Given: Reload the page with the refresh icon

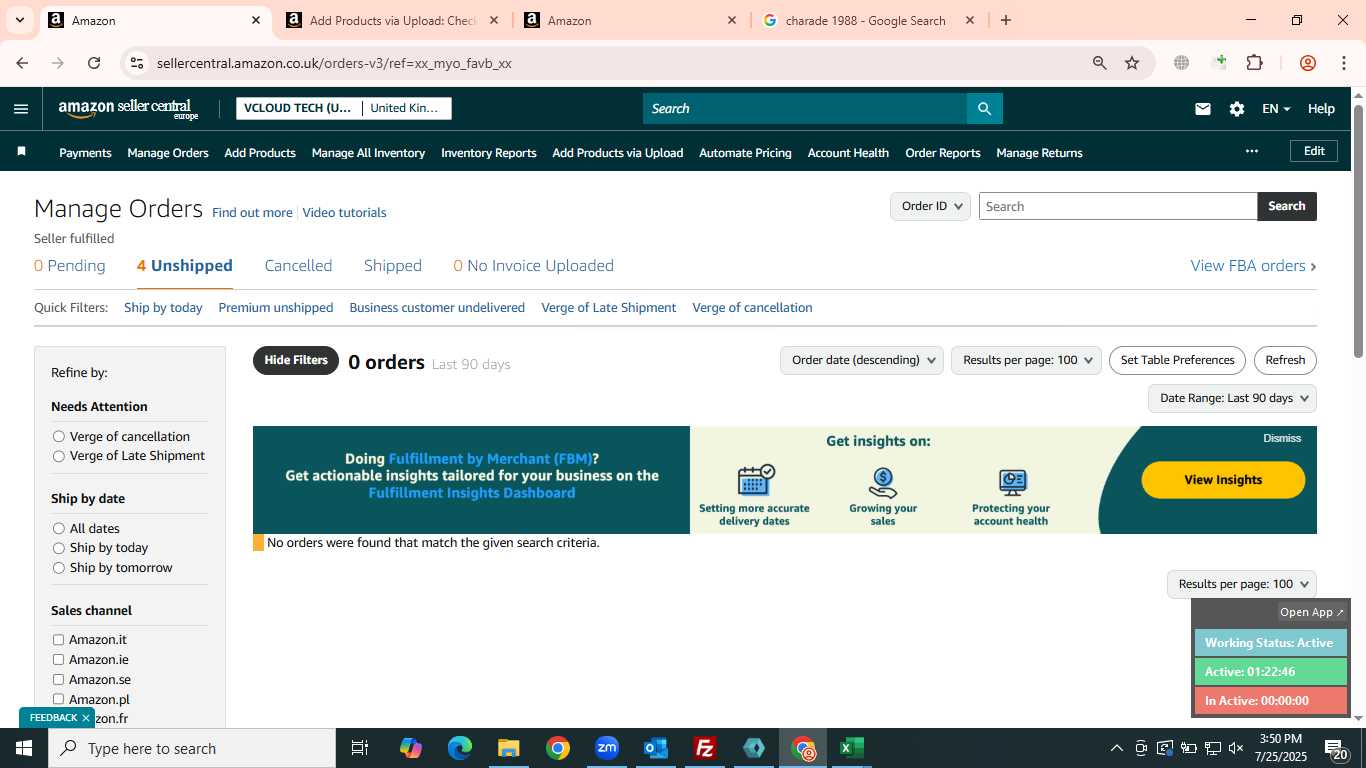Looking at the screenshot, I should 94,63.
